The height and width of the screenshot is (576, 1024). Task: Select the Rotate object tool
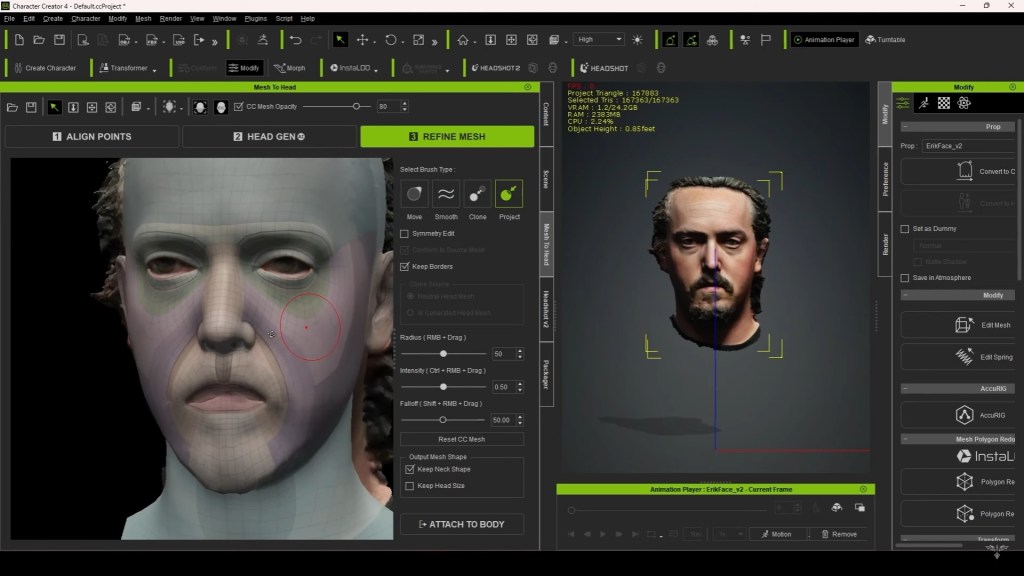pos(391,40)
